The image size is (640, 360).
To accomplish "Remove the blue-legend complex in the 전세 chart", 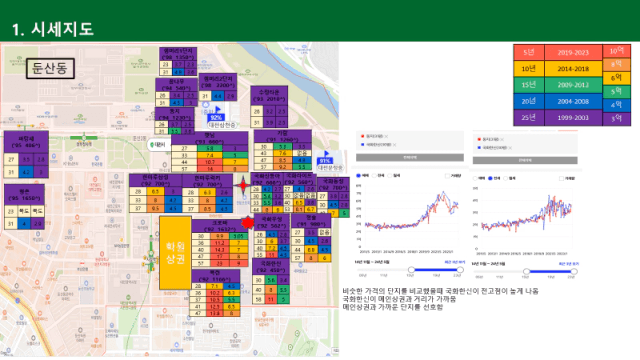I will pyautogui.click(x=510, y=148).
